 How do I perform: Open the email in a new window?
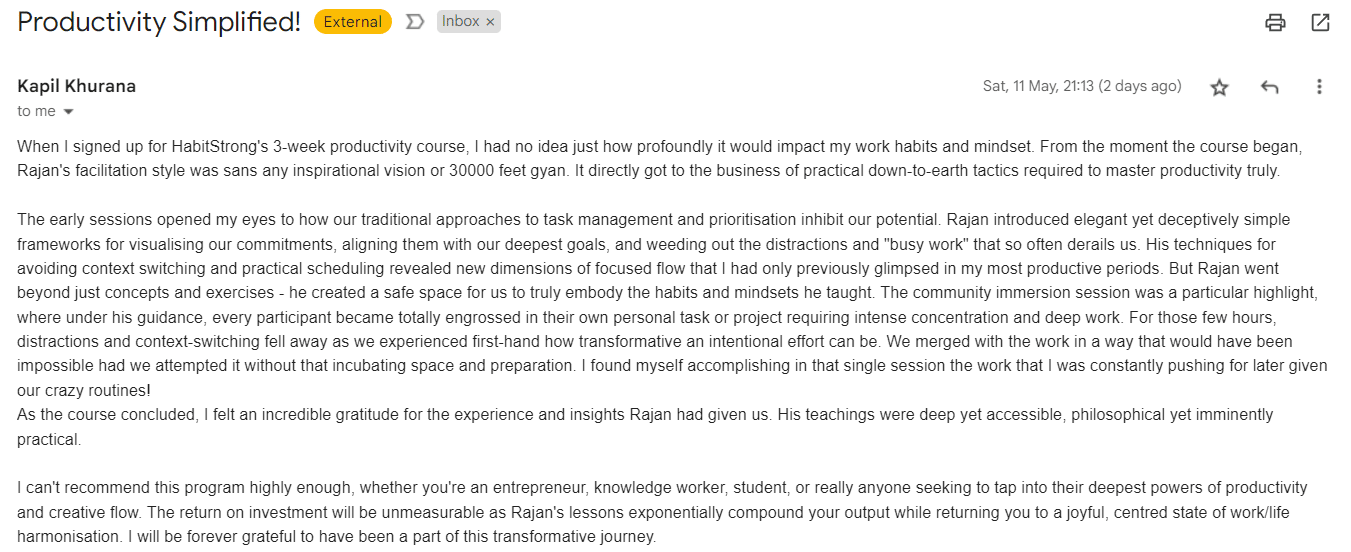(1320, 22)
